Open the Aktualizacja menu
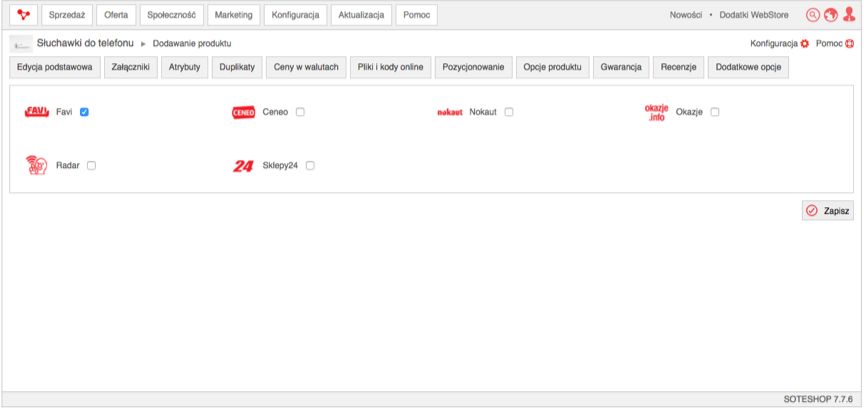864x410 pixels. pos(361,15)
